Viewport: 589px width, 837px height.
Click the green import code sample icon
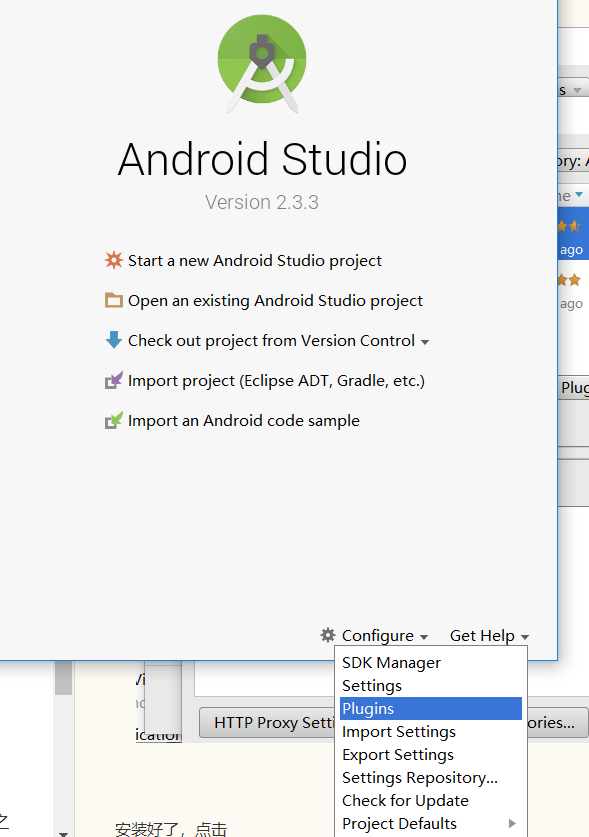[x=114, y=420]
